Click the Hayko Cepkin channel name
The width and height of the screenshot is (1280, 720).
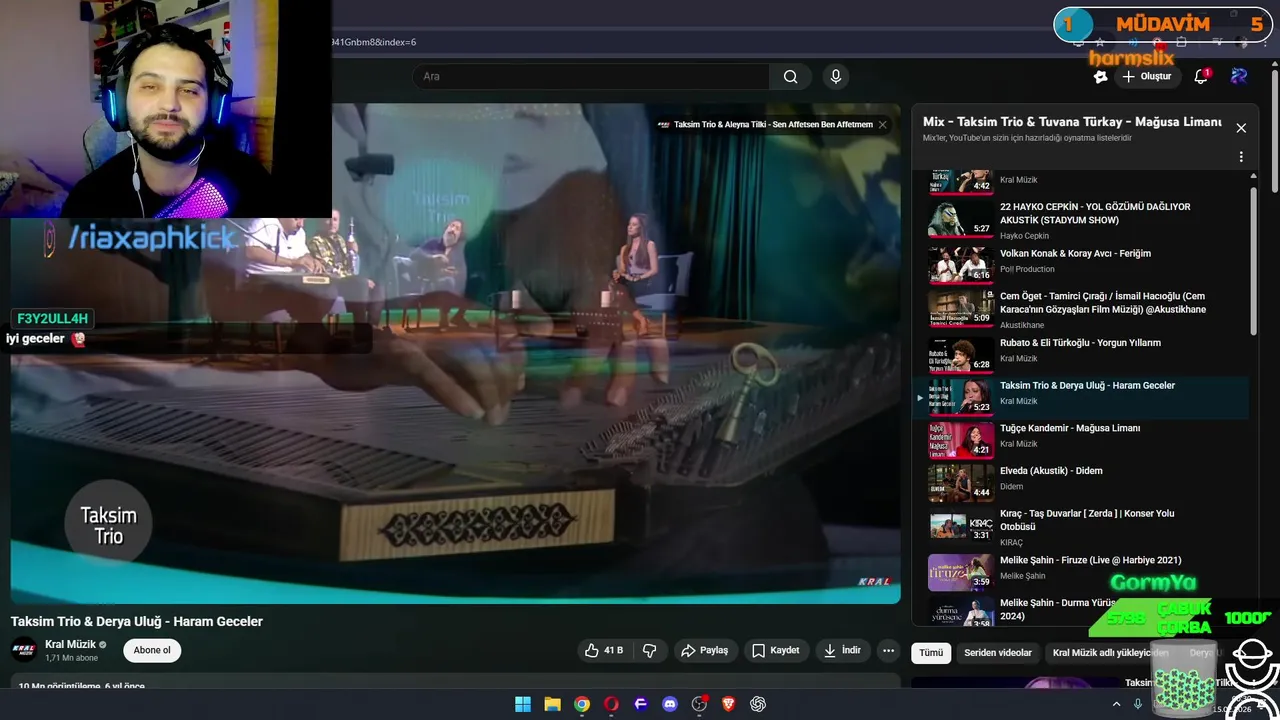(x=1024, y=236)
